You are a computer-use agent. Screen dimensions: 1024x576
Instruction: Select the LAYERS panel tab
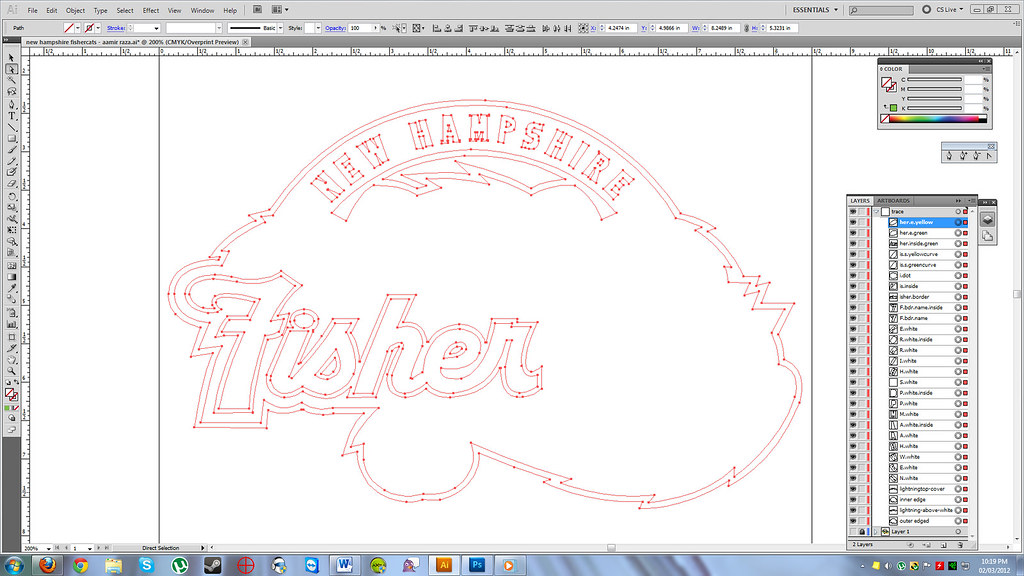pyautogui.click(x=859, y=200)
